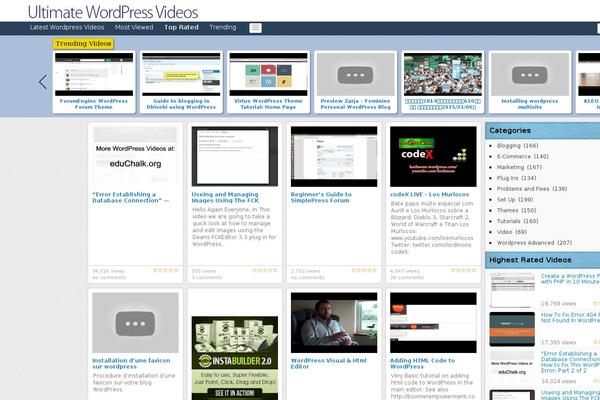Open Adding HTML Code to WordPress thumbnail
This screenshot has width=600, height=400.
[433, 323]
